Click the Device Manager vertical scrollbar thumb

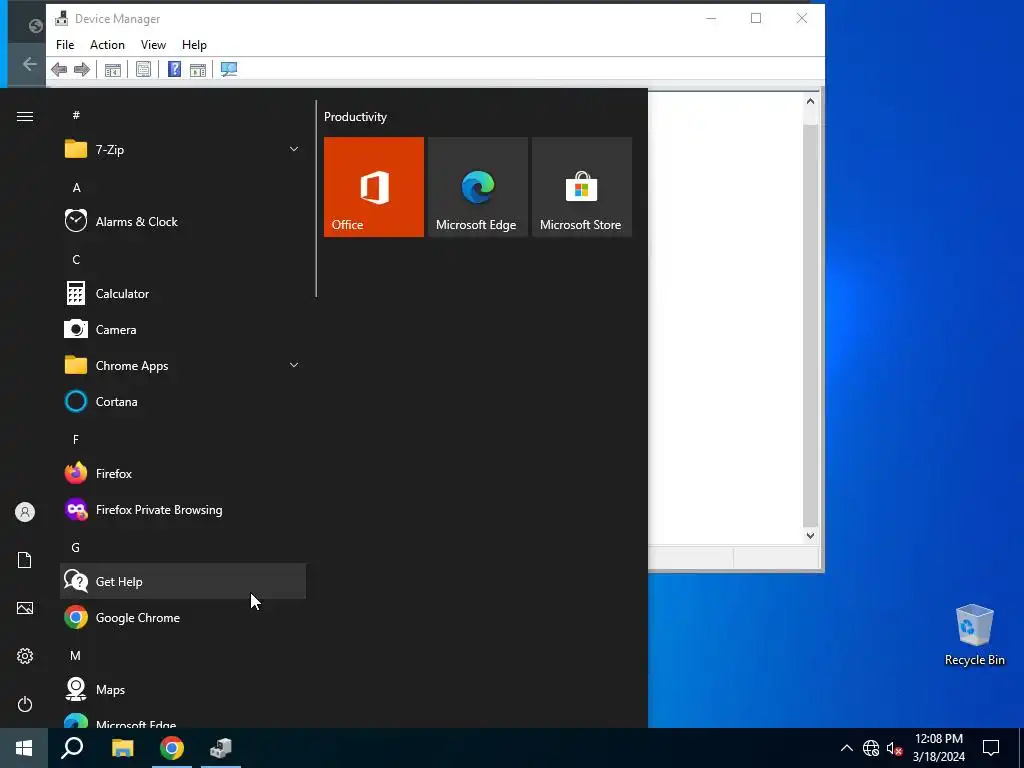click(810, 324)
